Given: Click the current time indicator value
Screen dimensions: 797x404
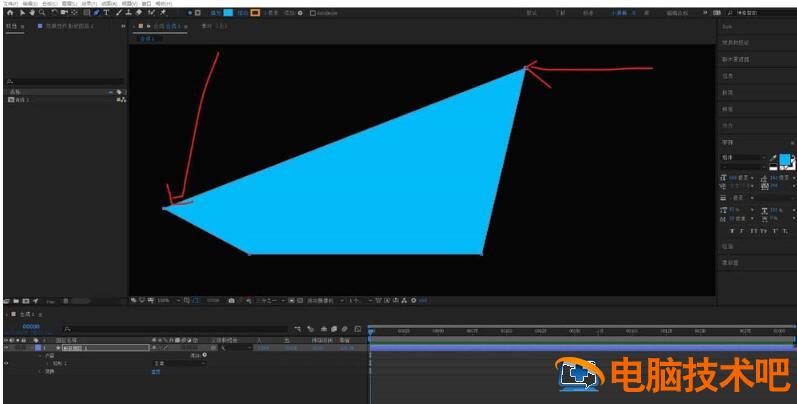Looking at the screenshot, I should (31, 326).
